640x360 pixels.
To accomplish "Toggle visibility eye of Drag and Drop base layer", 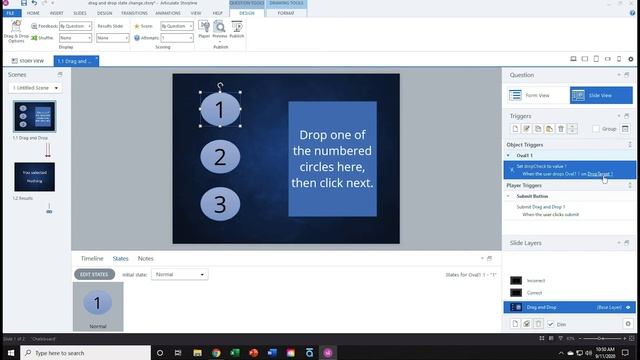I will point(628,307).
